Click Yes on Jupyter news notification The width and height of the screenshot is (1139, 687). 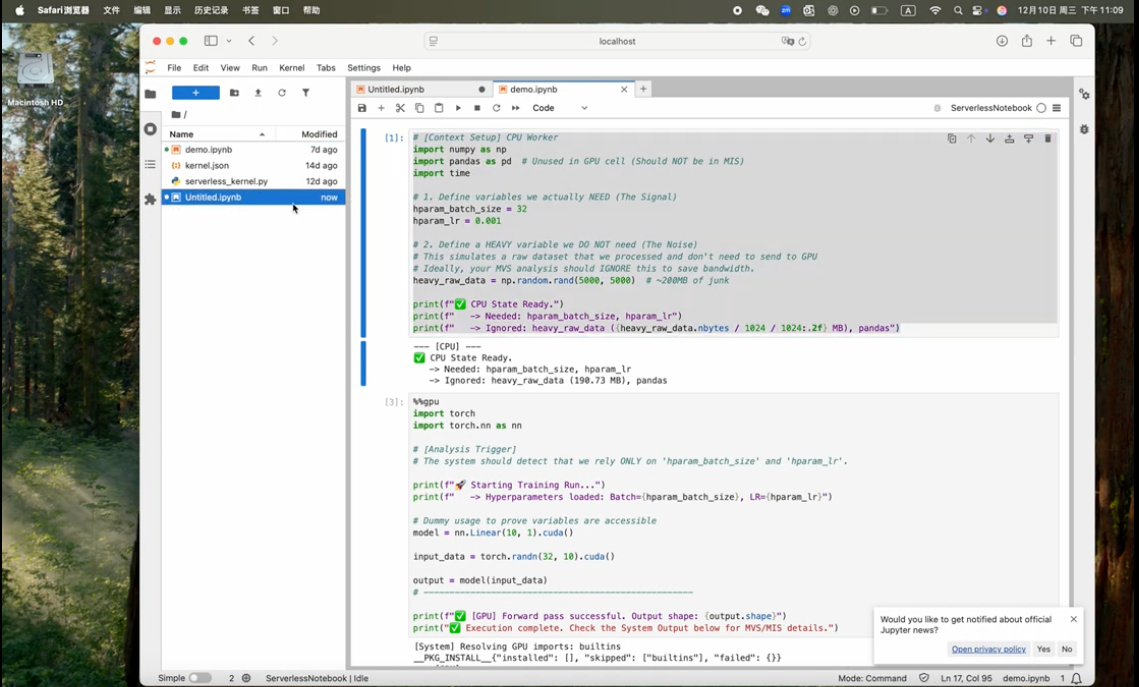pos(1044,649)
